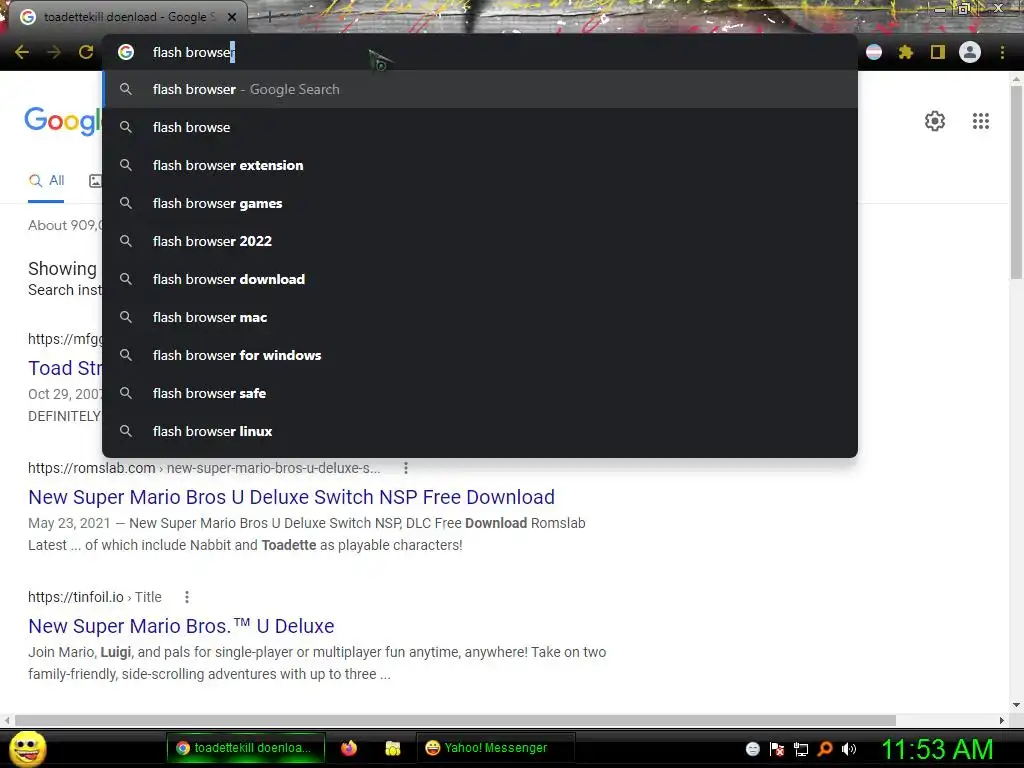Screen dimensions: 1024x768
Task: Choose the 'flash browser - Google Search' suggestion
Action: point(480,89)
